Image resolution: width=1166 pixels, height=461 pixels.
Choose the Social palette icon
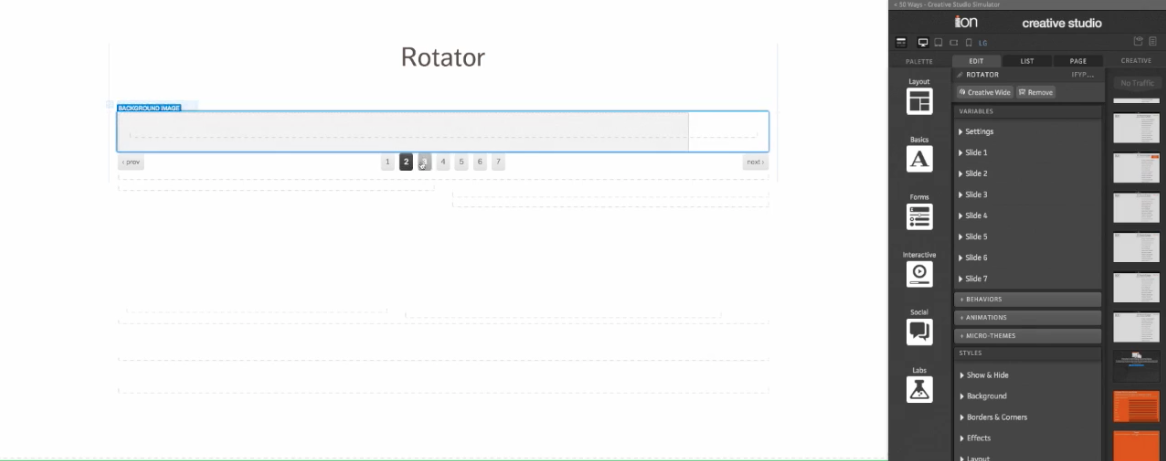(x=919, y=331)
